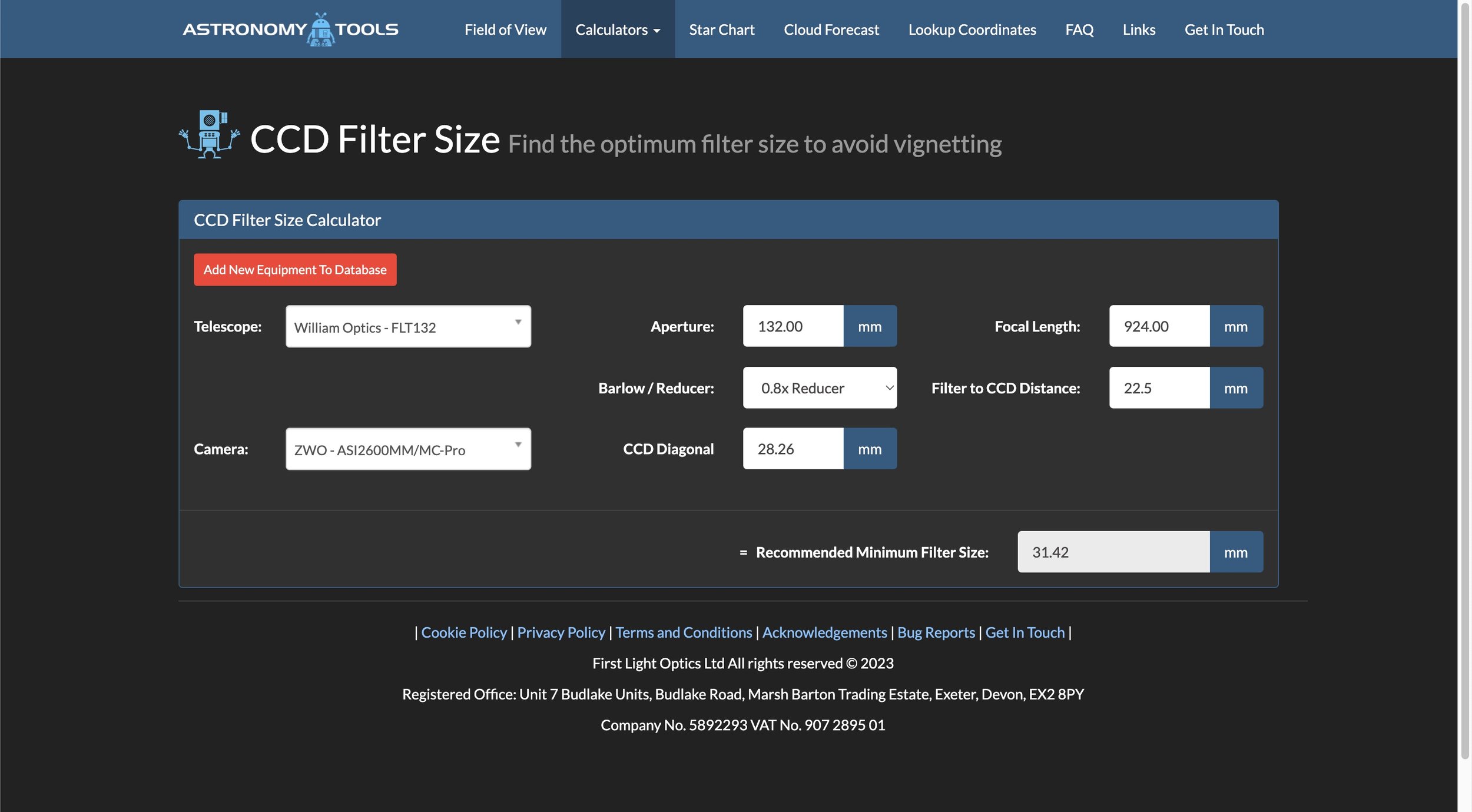
Task: Open Cloud Forecast page
Action: (831, 29)
